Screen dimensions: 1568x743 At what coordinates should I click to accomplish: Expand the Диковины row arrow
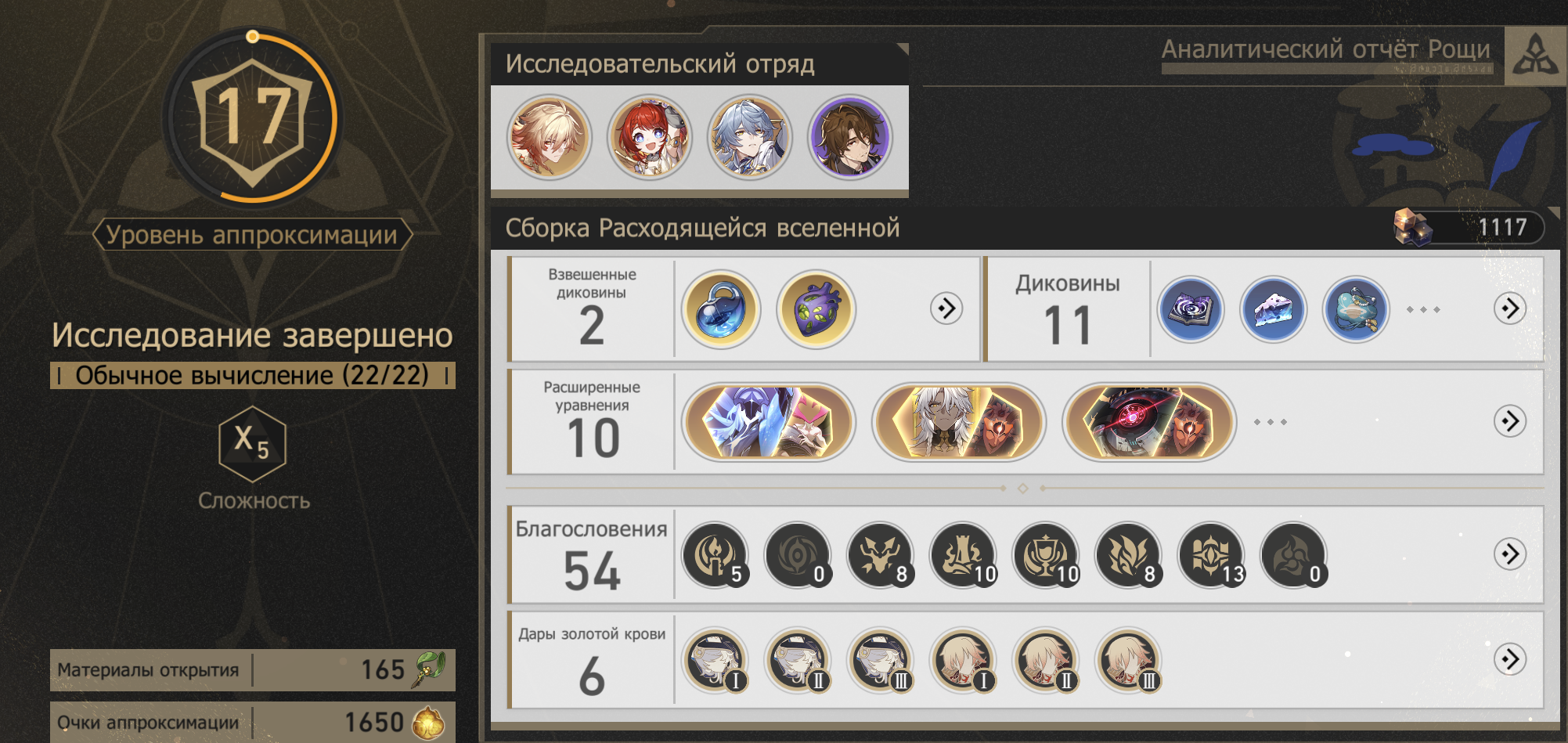click(x=1510, y=308)
